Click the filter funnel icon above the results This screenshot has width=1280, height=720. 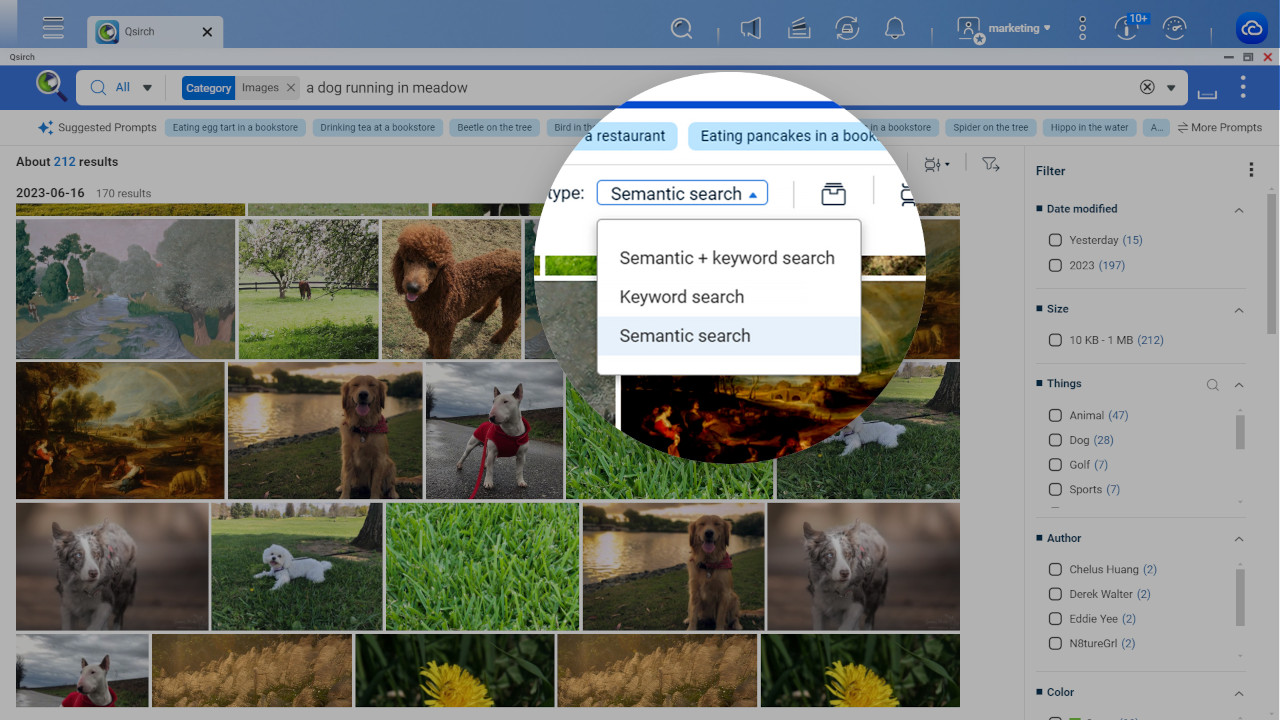tap(990, 164)
